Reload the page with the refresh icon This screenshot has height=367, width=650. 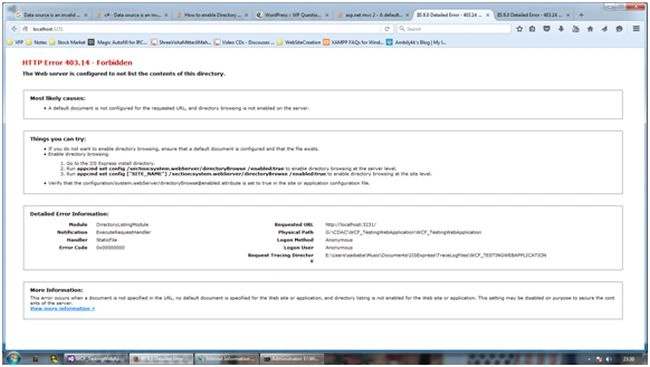(387, 29)
